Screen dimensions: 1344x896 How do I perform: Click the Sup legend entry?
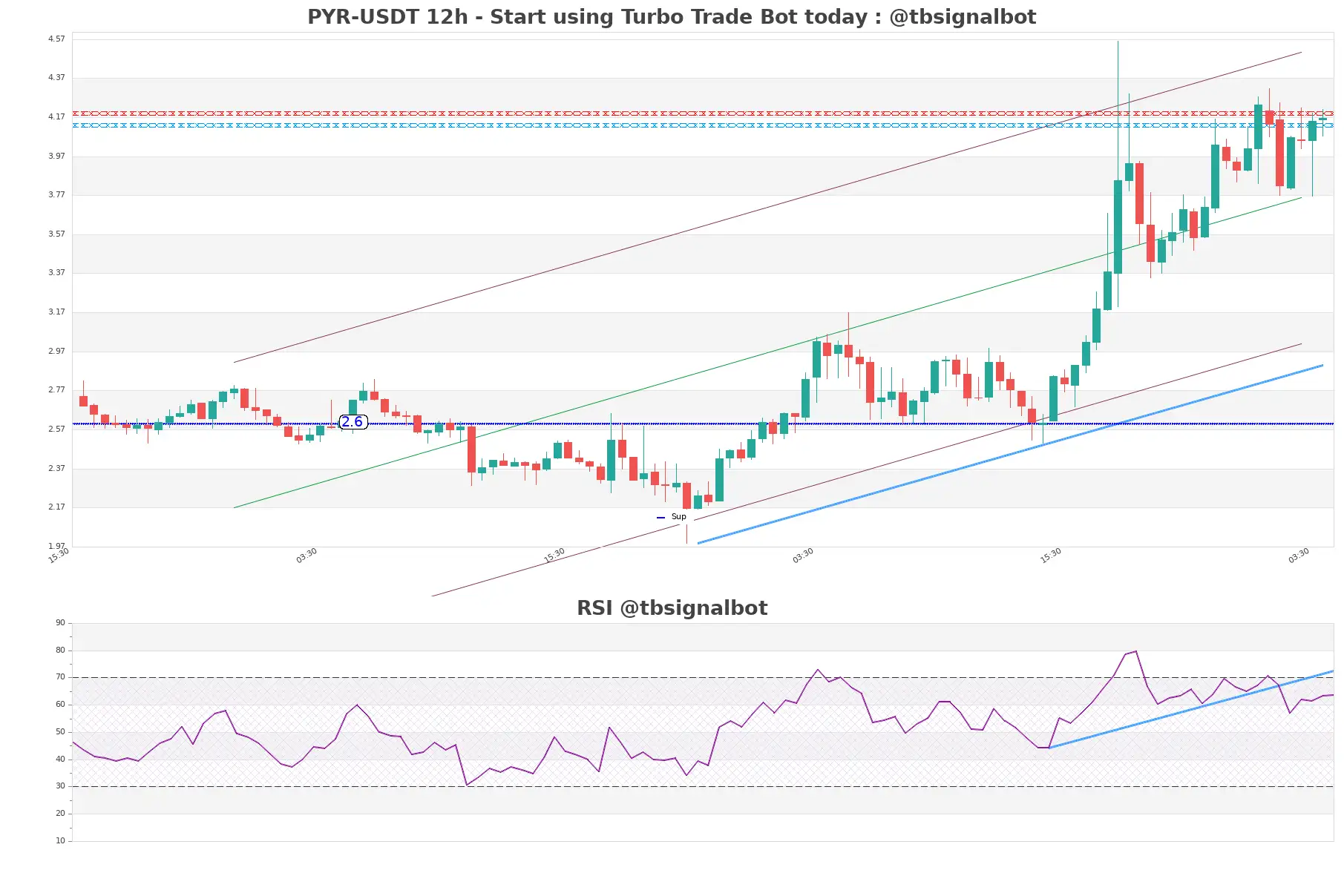point(672,517)
